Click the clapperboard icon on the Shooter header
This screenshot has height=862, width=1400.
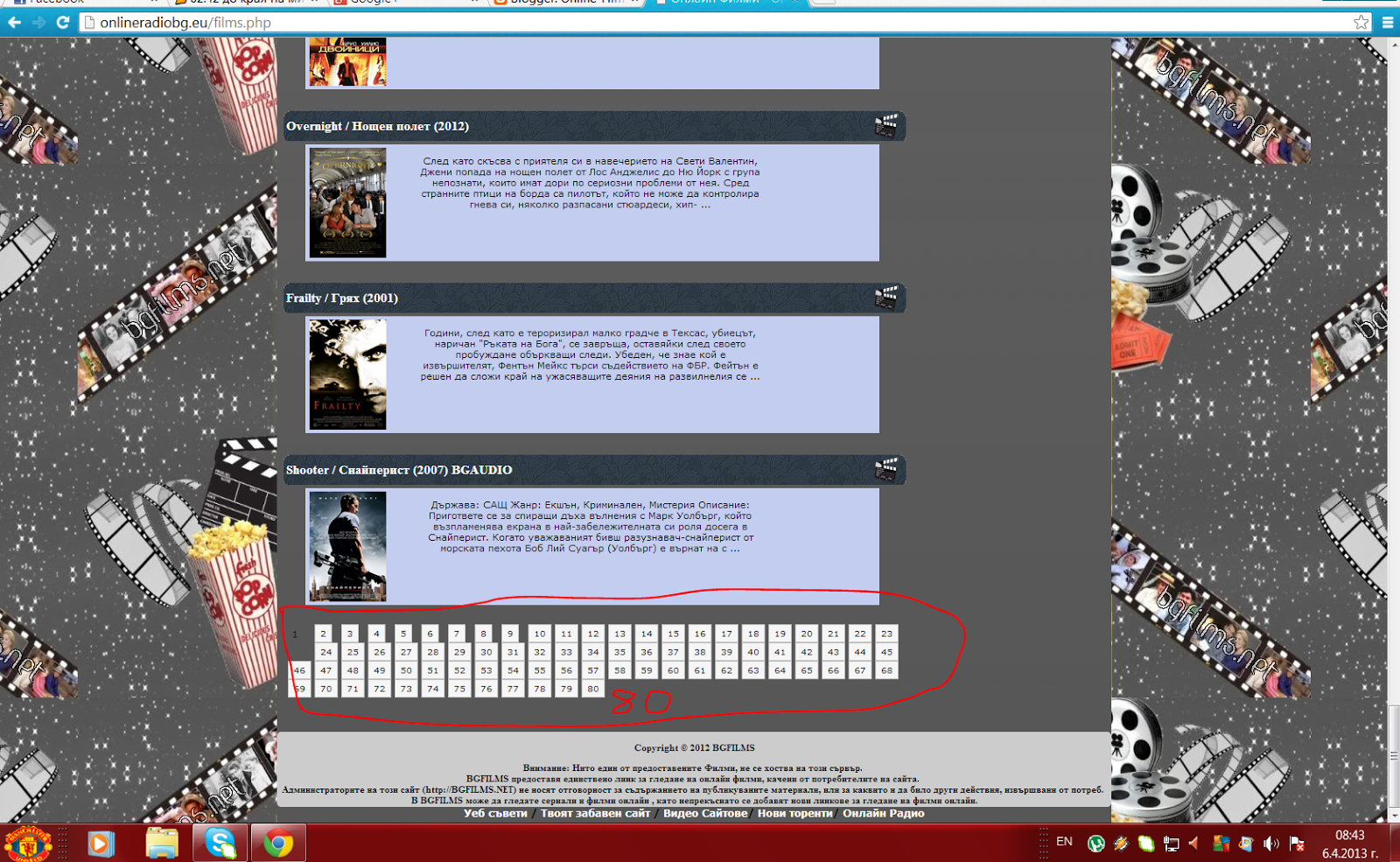pos(886,469)
